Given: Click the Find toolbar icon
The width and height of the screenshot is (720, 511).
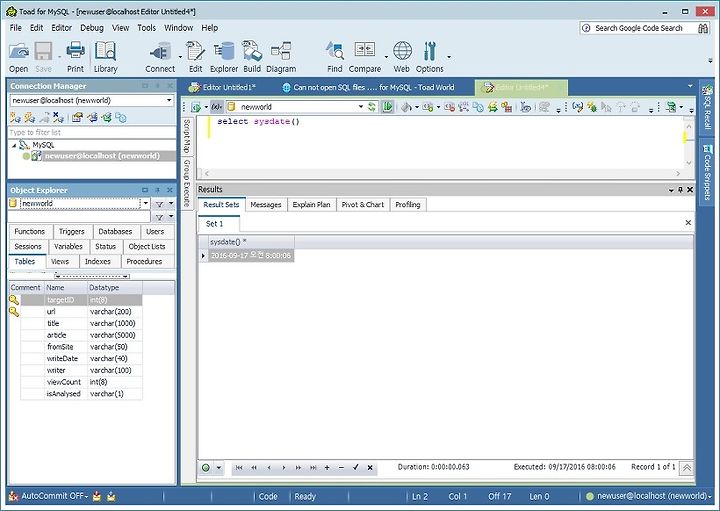Looking at the screenshot, I should tap(335, 57).
